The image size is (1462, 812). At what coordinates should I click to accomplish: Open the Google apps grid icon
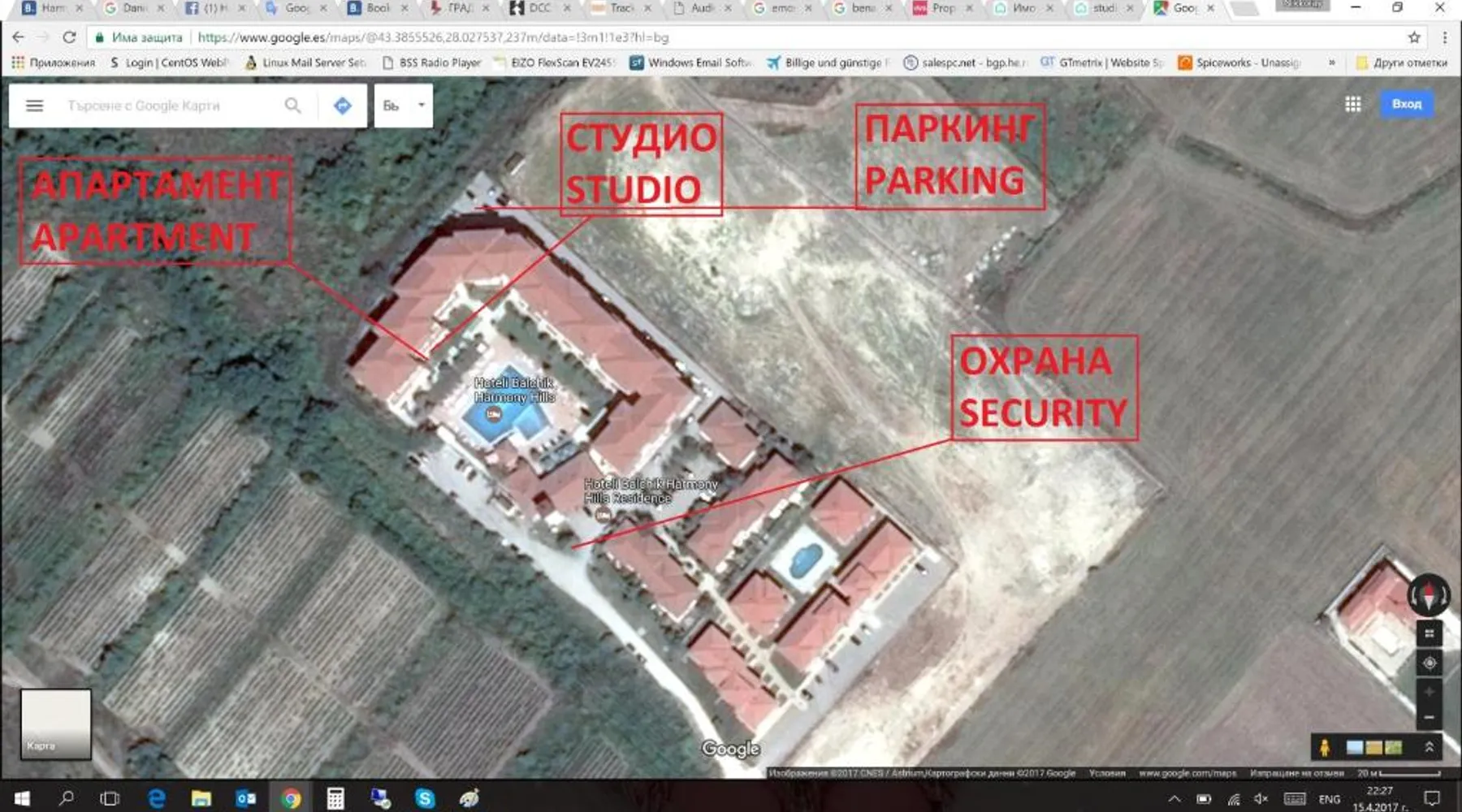click(1353, 104)
